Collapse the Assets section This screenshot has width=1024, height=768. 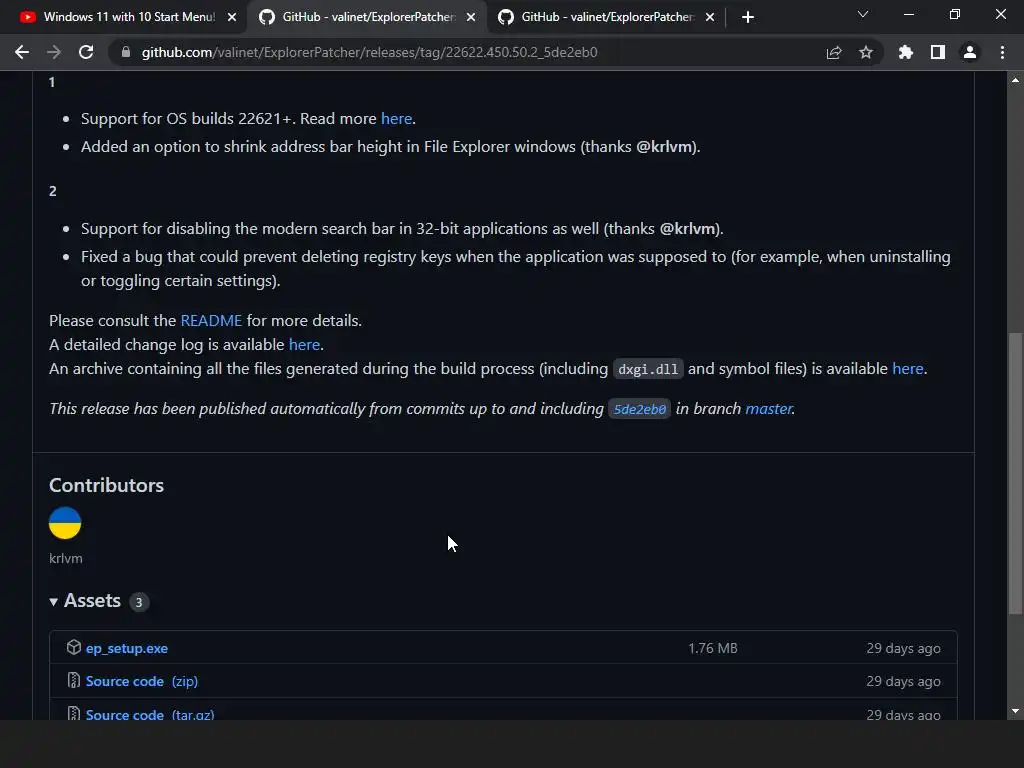85,601
